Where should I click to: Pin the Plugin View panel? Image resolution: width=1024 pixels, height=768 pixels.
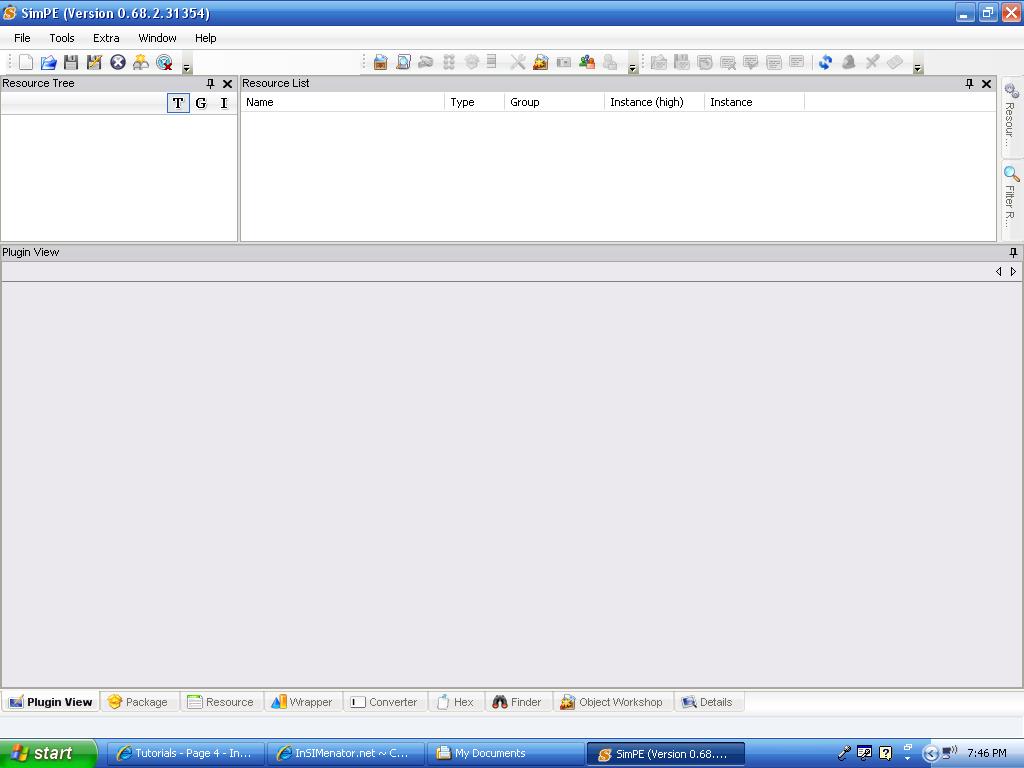pos(1013,252)
